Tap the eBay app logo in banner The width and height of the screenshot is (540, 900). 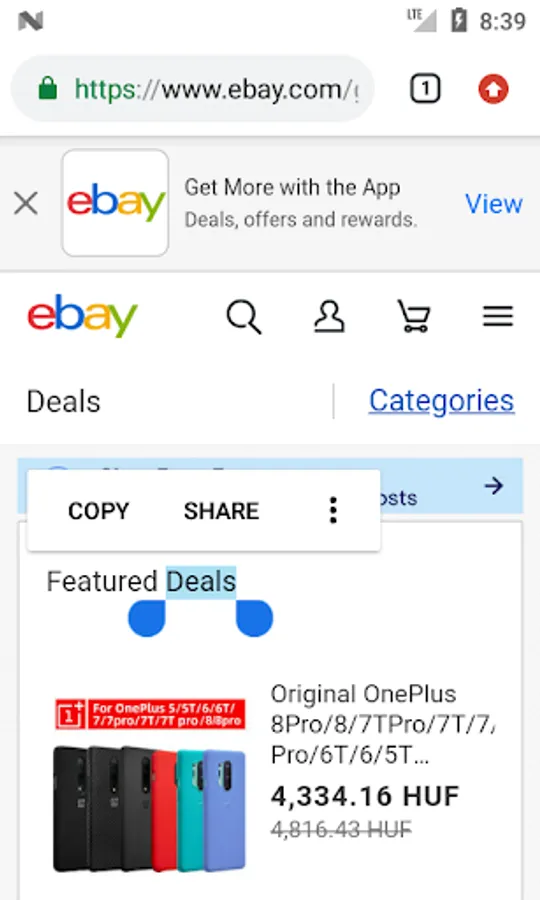(115, 203)
